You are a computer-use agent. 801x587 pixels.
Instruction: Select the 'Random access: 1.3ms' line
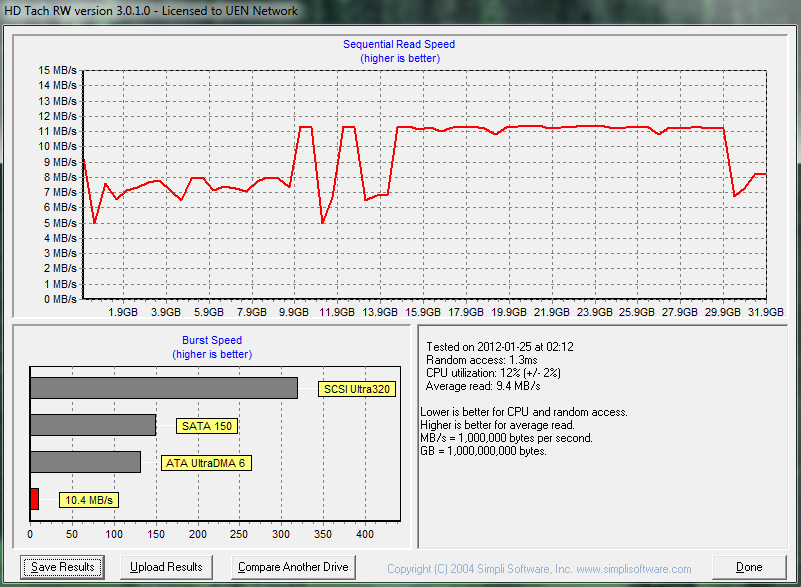click(x=481, y=360)
